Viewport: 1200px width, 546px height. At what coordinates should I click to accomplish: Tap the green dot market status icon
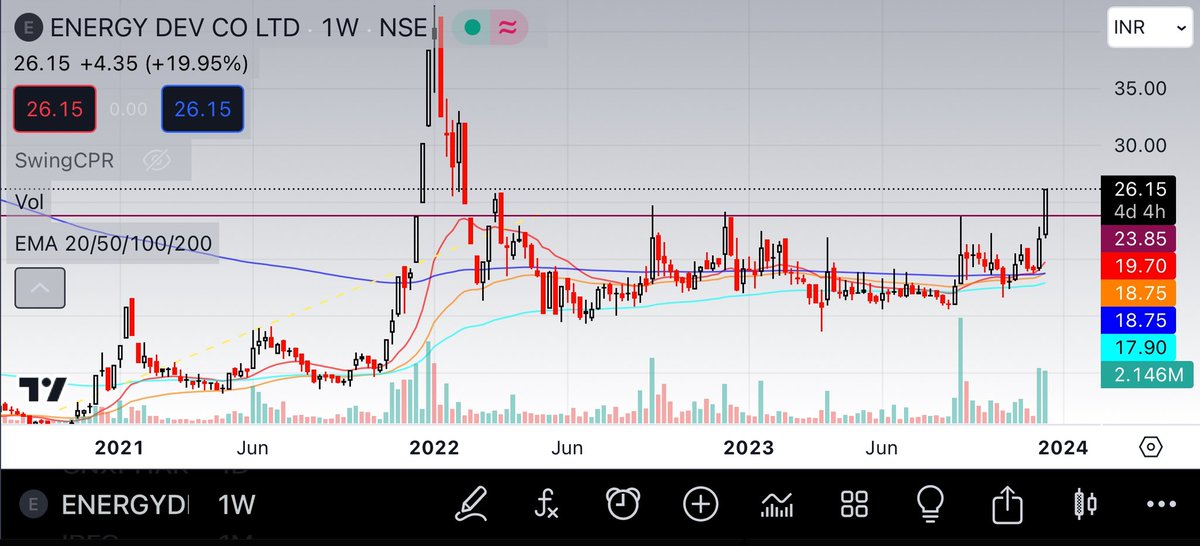point(473,29)
